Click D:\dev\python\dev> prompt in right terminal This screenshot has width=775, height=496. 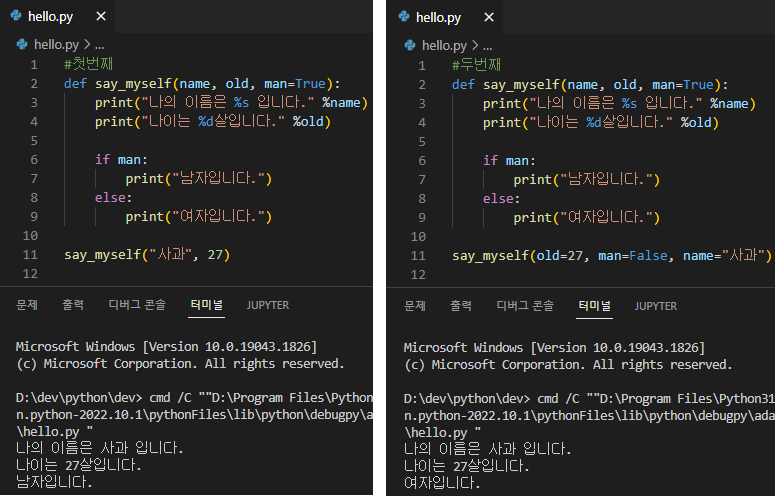coord(467,399)
